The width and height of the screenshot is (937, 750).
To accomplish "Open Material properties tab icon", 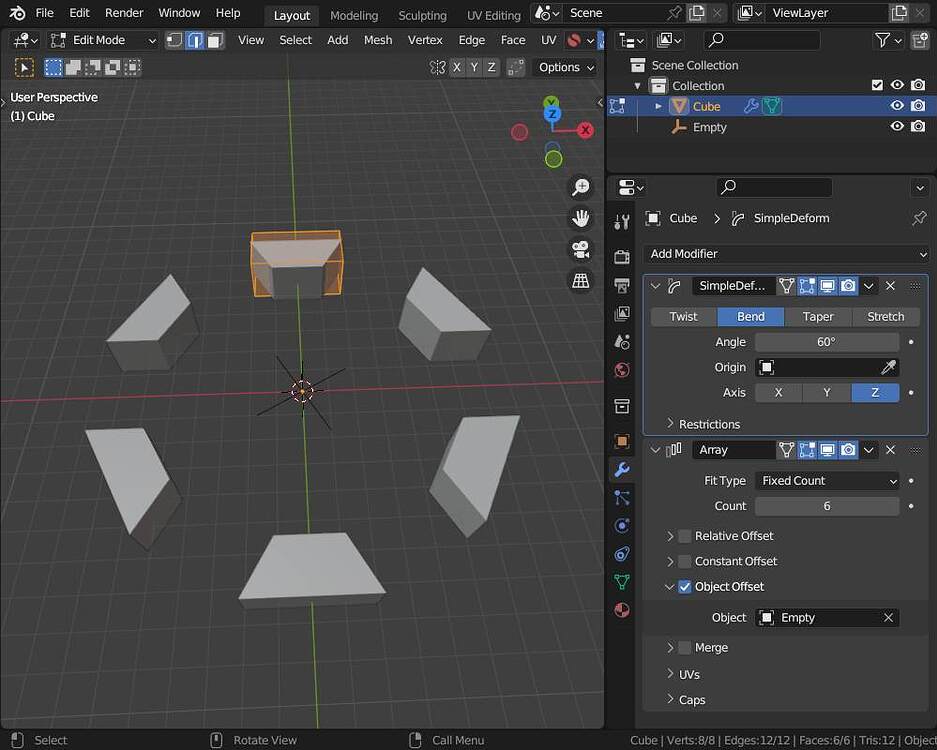I will 621,610.
